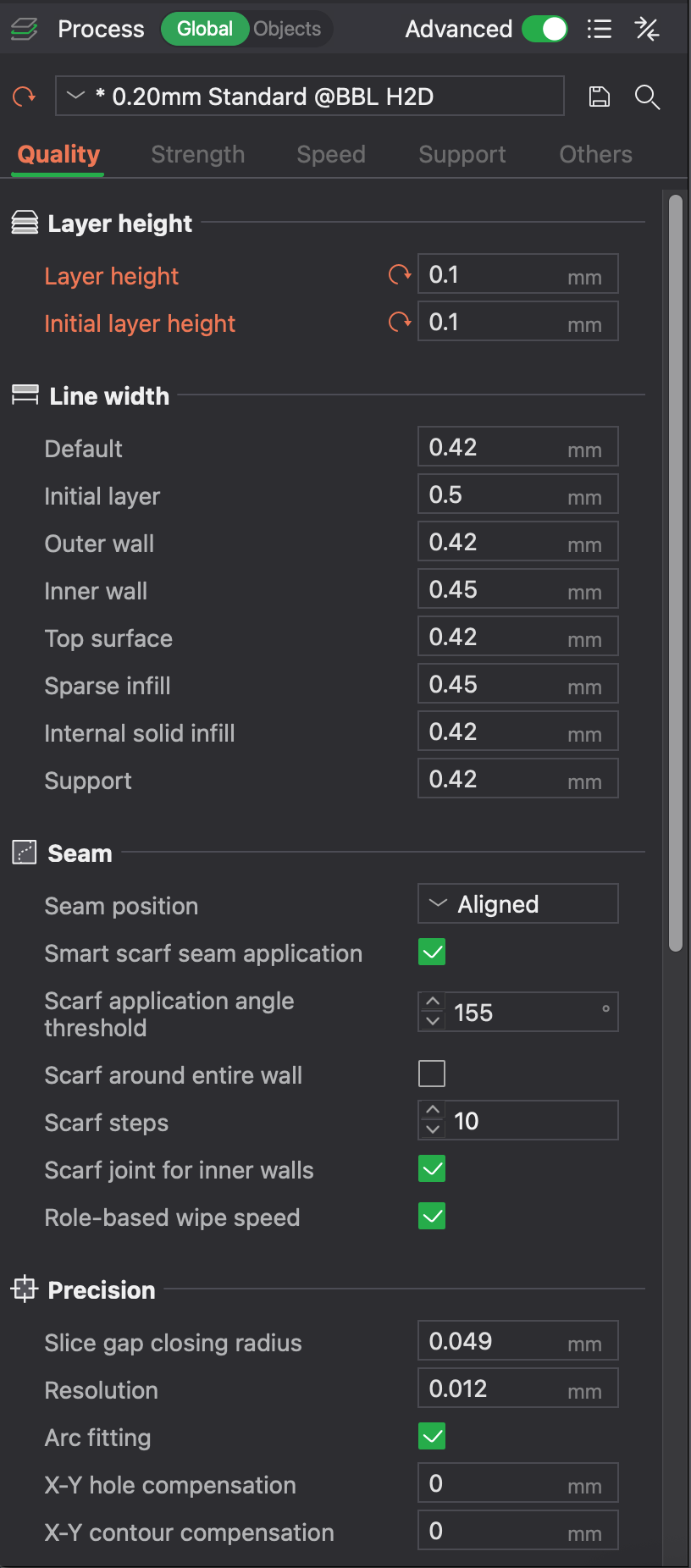Enable Scarf around entire wall
Screen dimensions: 691x1568
click(432, 1074)
